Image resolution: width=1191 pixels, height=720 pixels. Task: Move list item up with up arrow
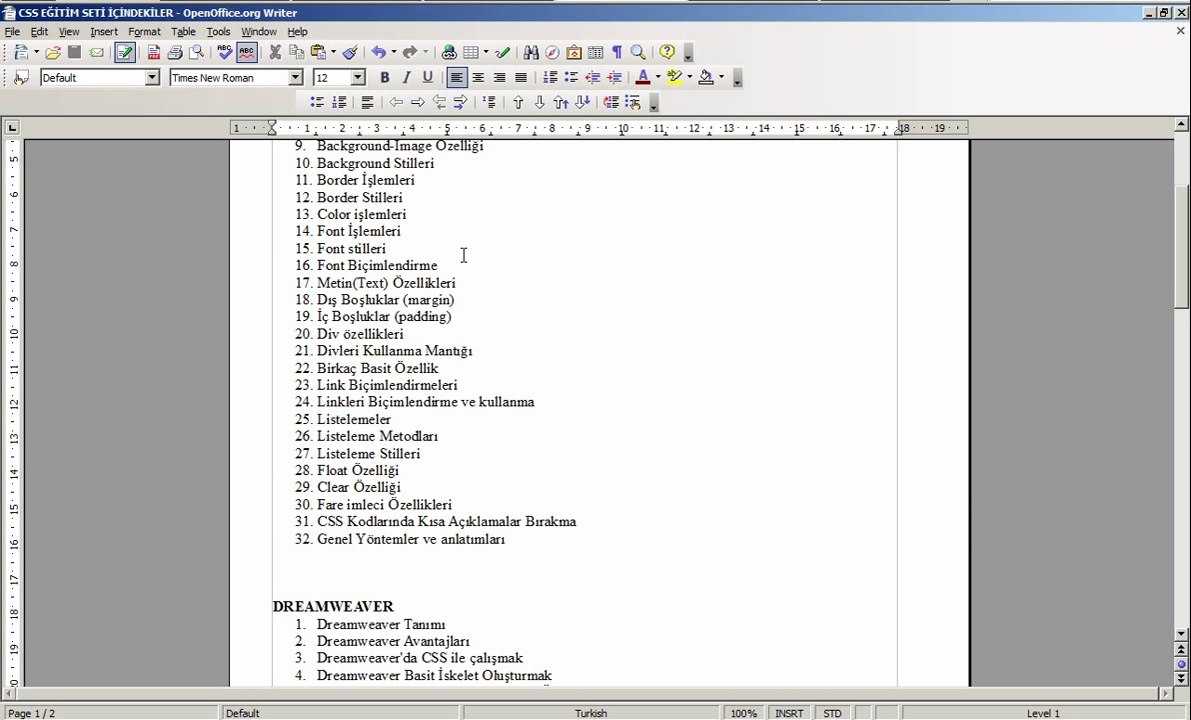click(x=518, y=103)
